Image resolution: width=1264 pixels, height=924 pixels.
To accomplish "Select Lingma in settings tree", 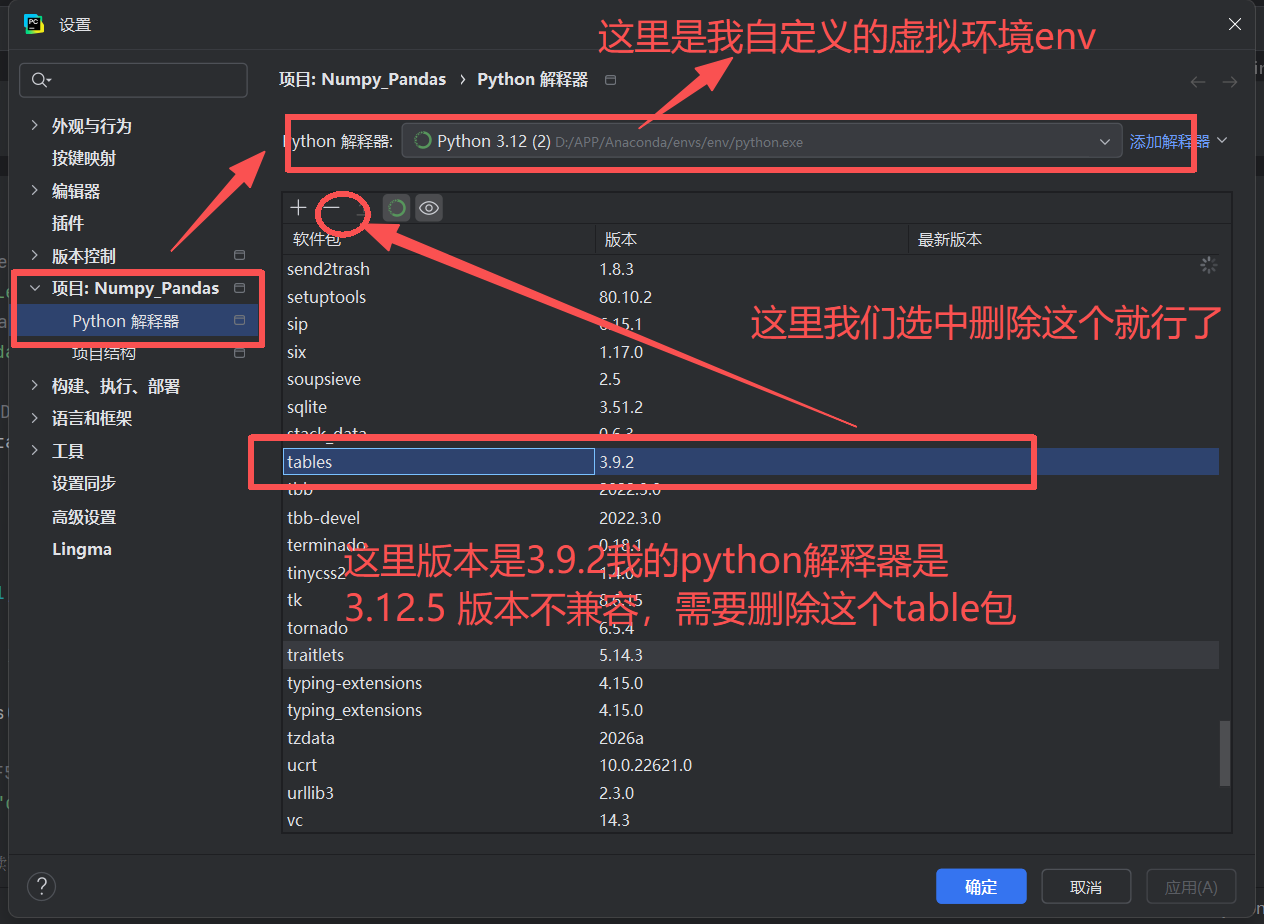I will (82, 549).
